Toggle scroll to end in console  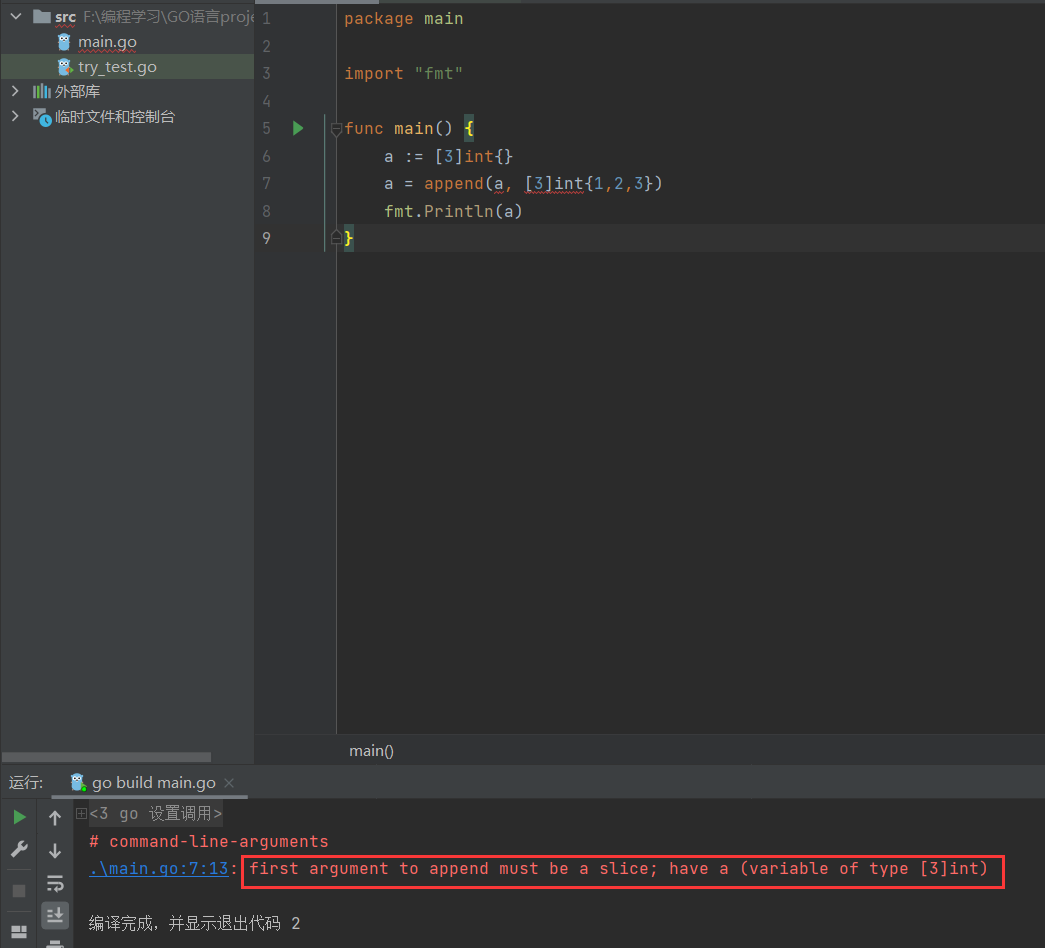point(55,915)
